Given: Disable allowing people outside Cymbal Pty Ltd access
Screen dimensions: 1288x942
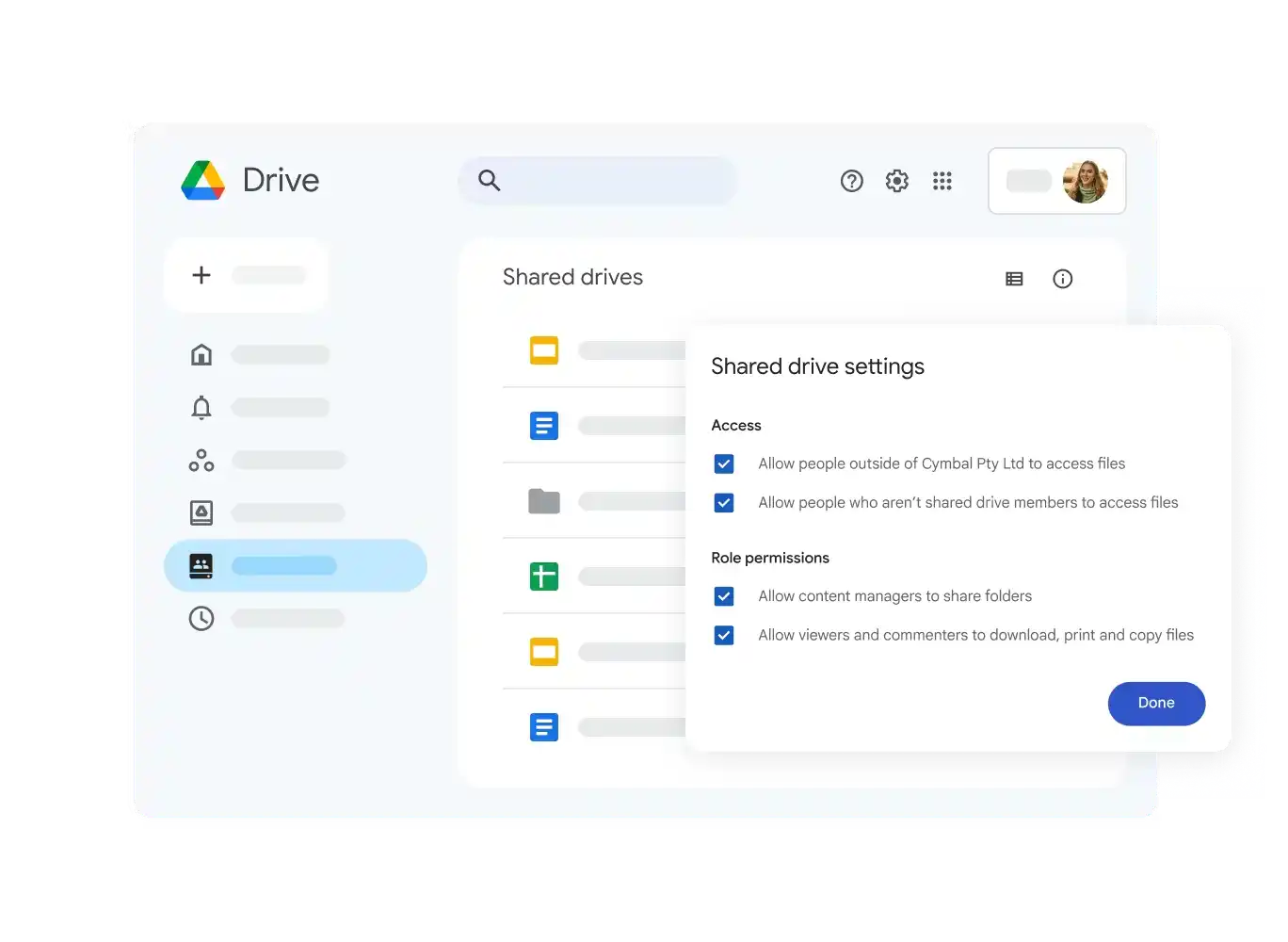Looking at the screenshot, I should point(724,463).
